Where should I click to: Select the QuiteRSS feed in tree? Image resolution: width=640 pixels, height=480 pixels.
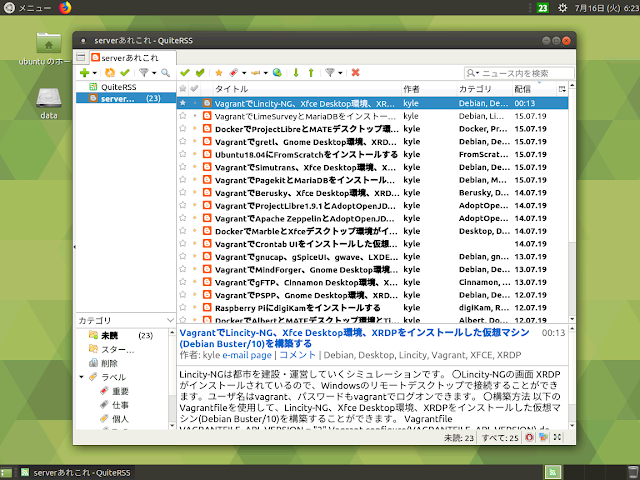[x=126, y=87]
